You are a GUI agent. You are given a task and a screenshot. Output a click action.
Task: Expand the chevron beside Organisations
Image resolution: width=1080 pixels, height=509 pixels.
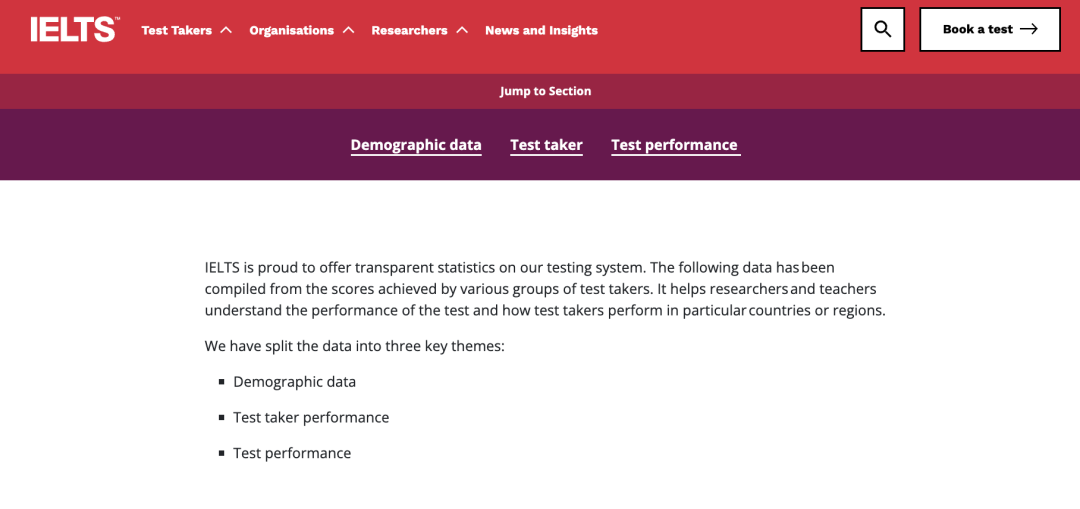tap(348, 30)
